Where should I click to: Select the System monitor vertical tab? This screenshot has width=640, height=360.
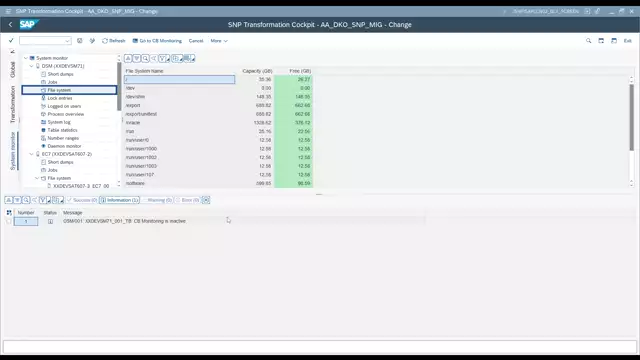pos(12,151)
